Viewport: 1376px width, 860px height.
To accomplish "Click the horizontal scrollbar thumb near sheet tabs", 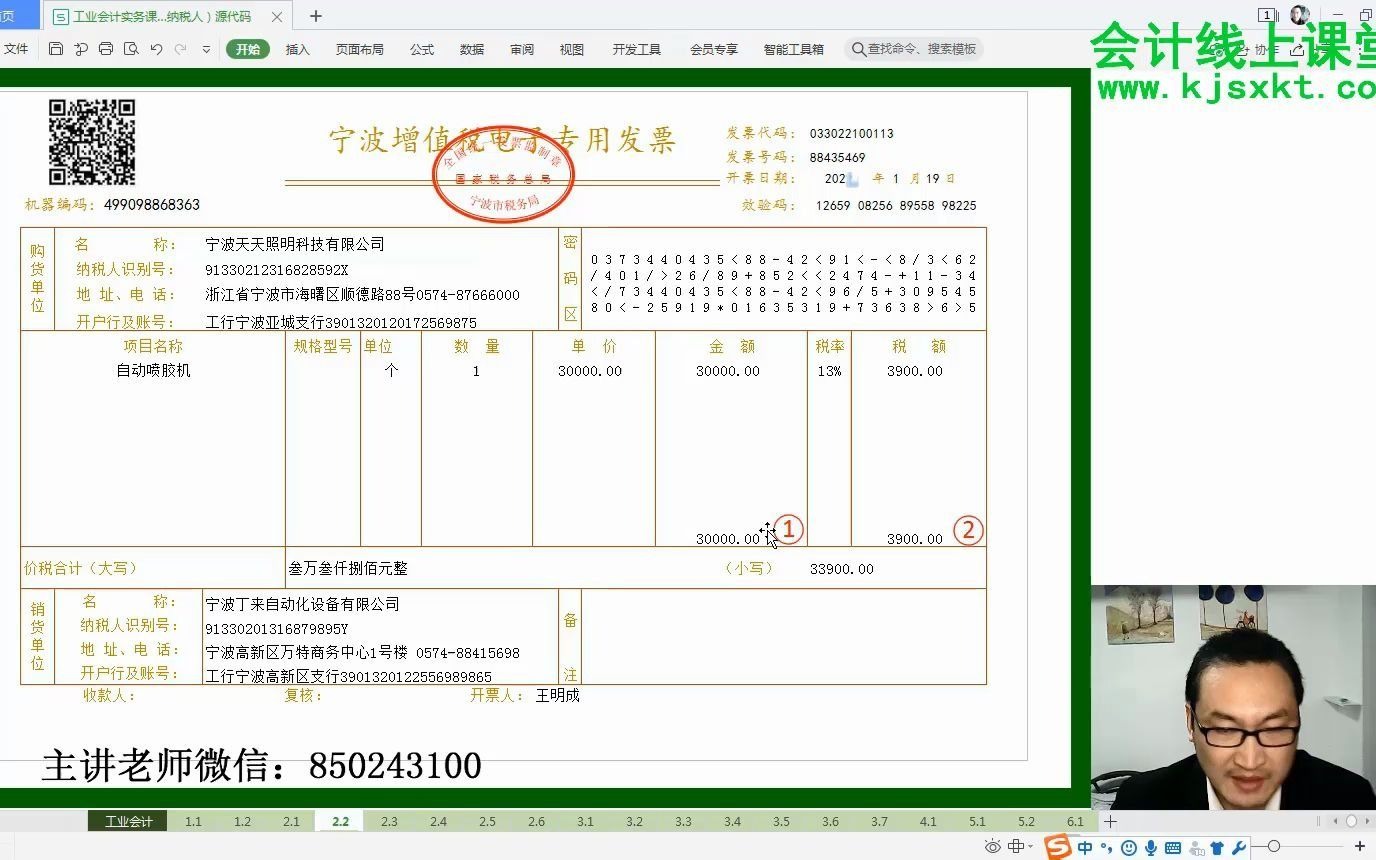I will (1351, 821).
